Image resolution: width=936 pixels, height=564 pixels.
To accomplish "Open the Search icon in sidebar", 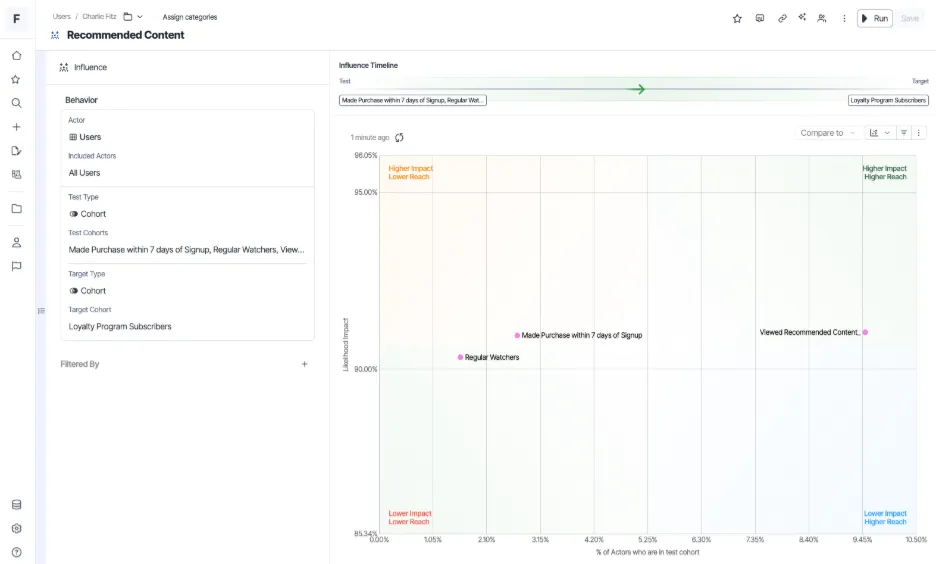I will [x=17, y=103].
